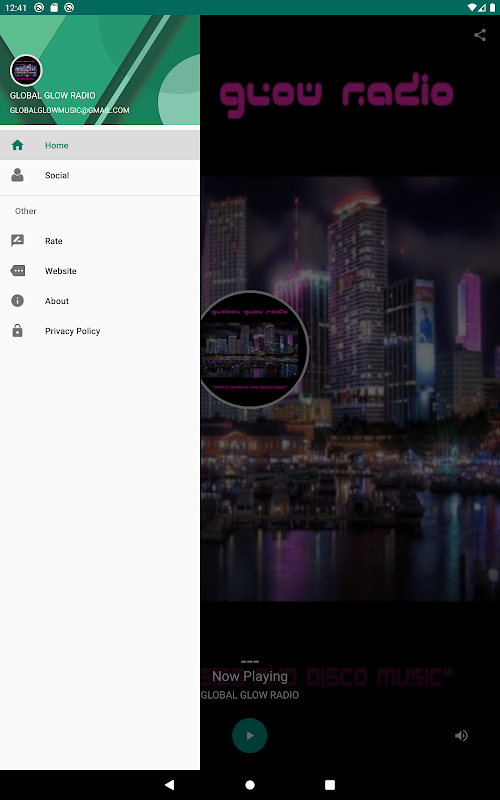This screenshot has height=800, width=500.
Task: Tap the Android back navigation button
Action: [169, 785]
